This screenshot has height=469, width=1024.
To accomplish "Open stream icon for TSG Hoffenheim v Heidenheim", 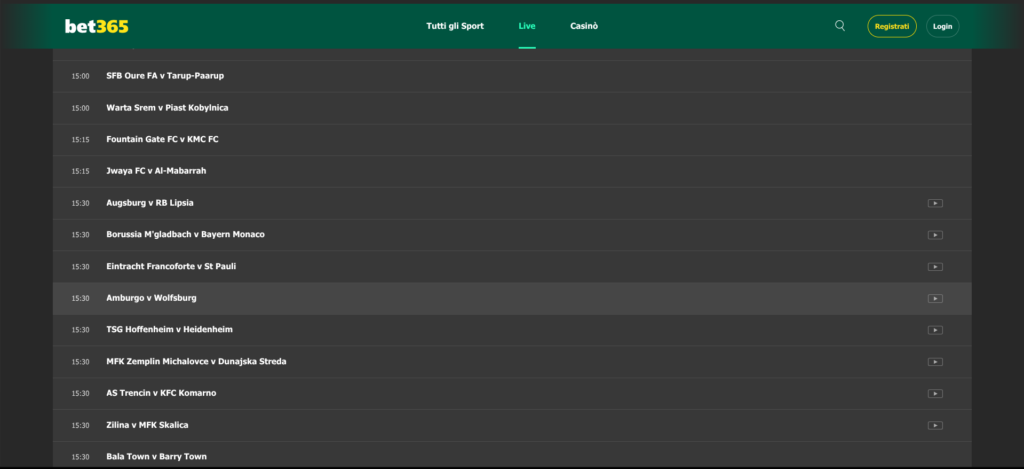I will [935, 330].
